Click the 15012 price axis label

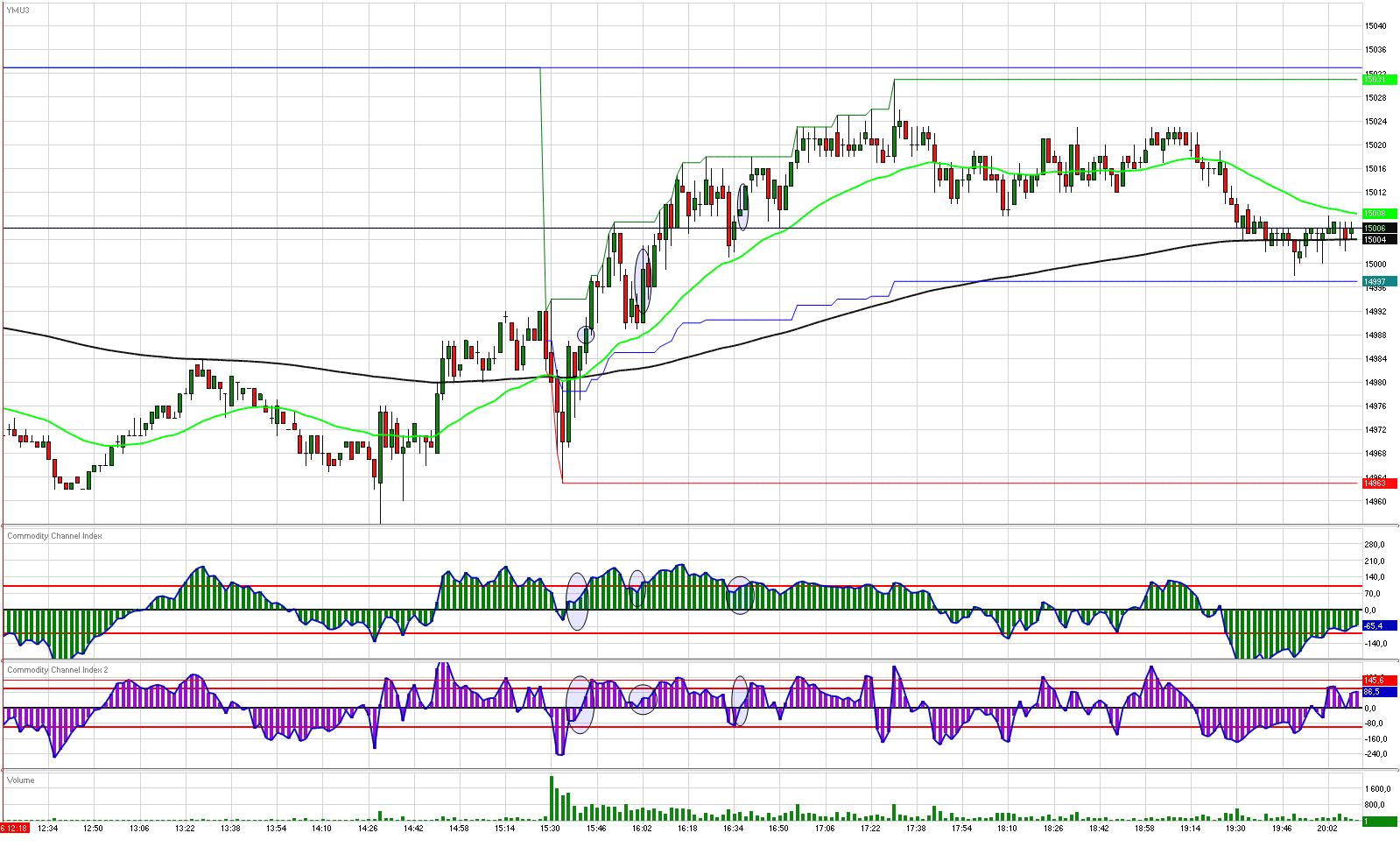[x=1377, y=193]
